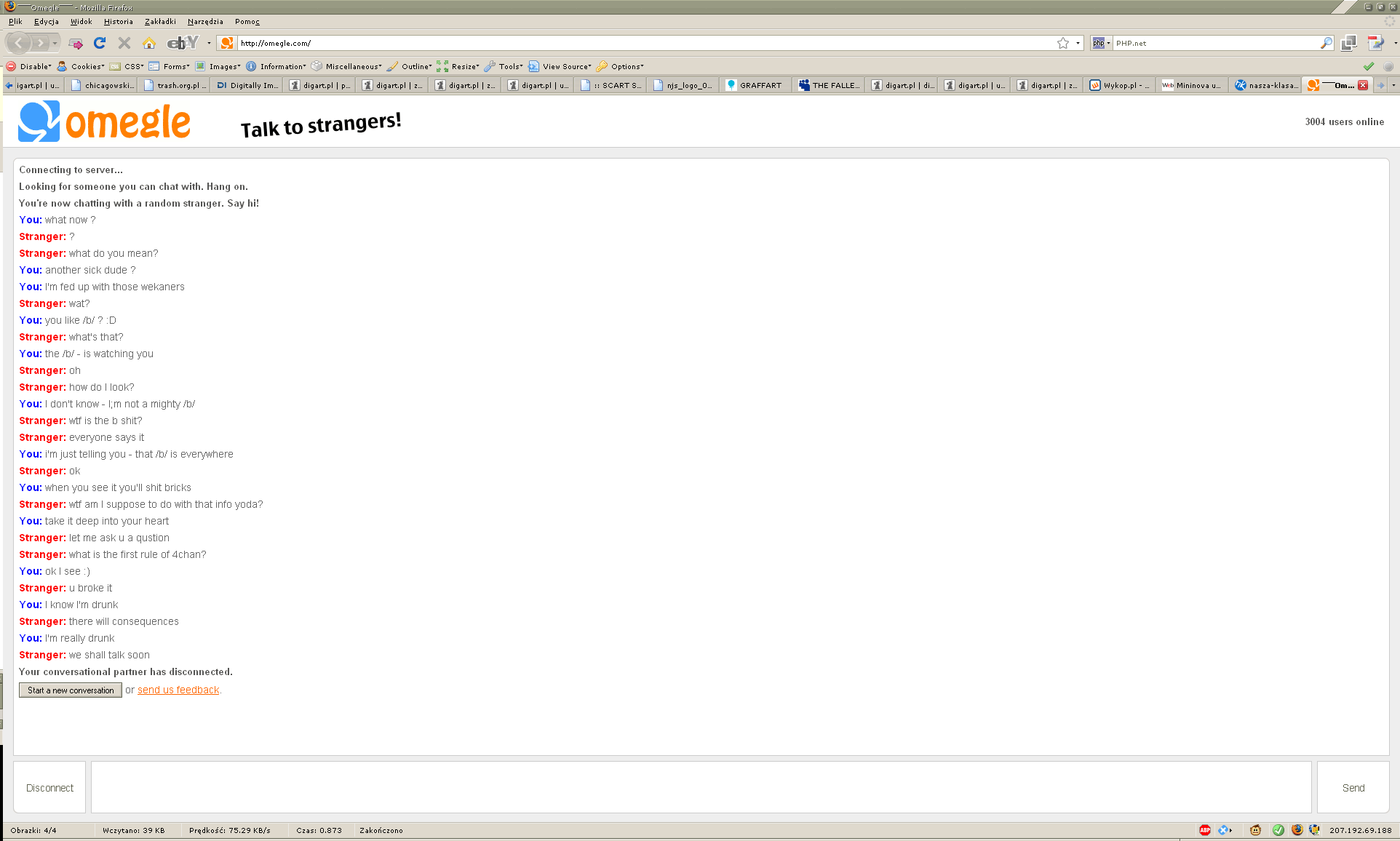Click the browser Forward arrow button
The height and width of the screenshot is (841, 1400).
click(x=41, y=43)
